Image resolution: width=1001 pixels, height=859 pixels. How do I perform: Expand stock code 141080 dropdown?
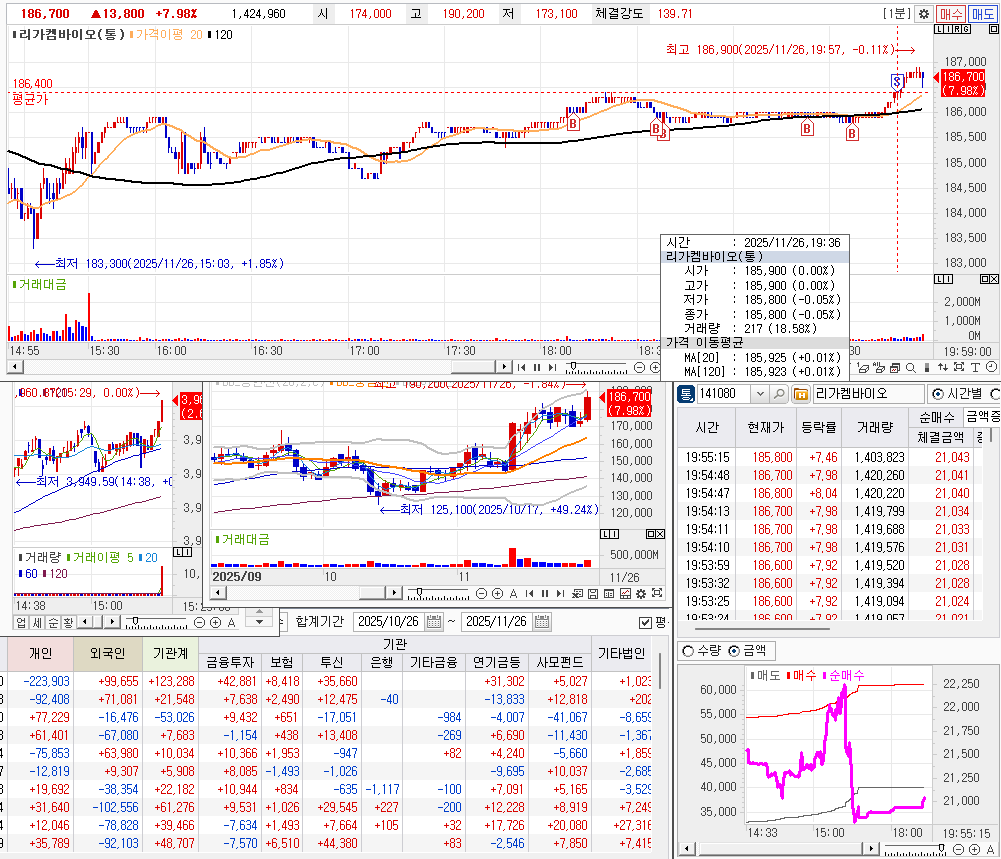pos(760,394)
